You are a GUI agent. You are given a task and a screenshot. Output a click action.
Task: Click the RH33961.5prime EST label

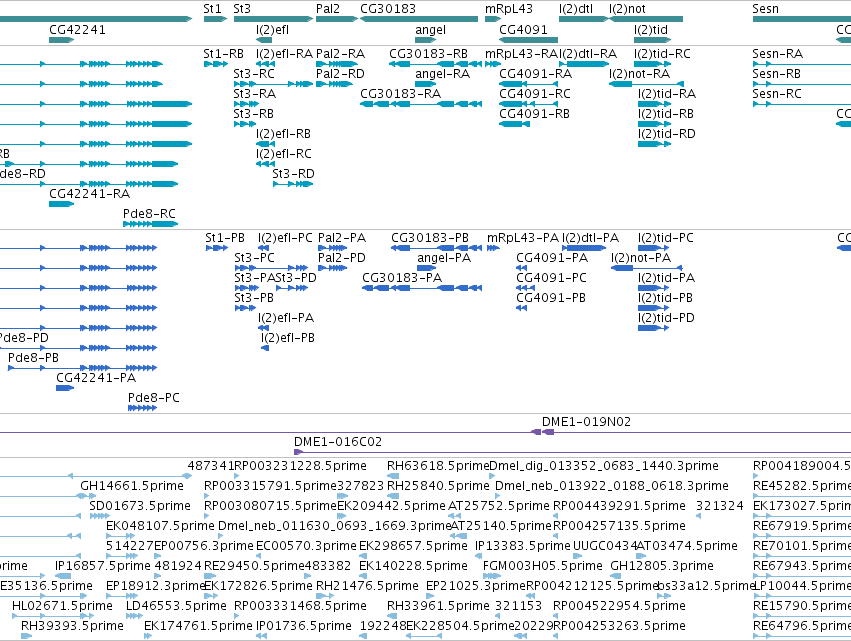[x=438, y=606]
